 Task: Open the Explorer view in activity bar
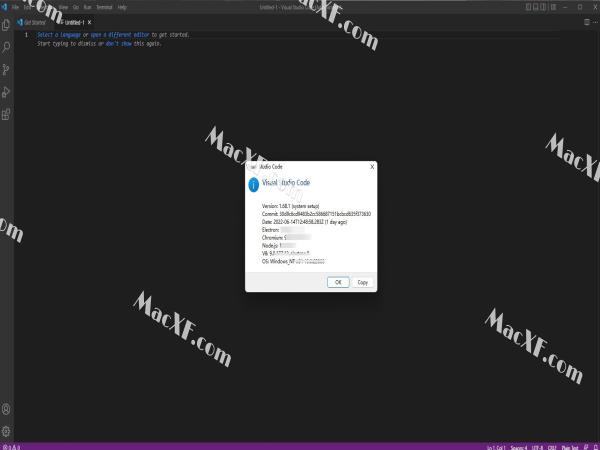point(6,25)
